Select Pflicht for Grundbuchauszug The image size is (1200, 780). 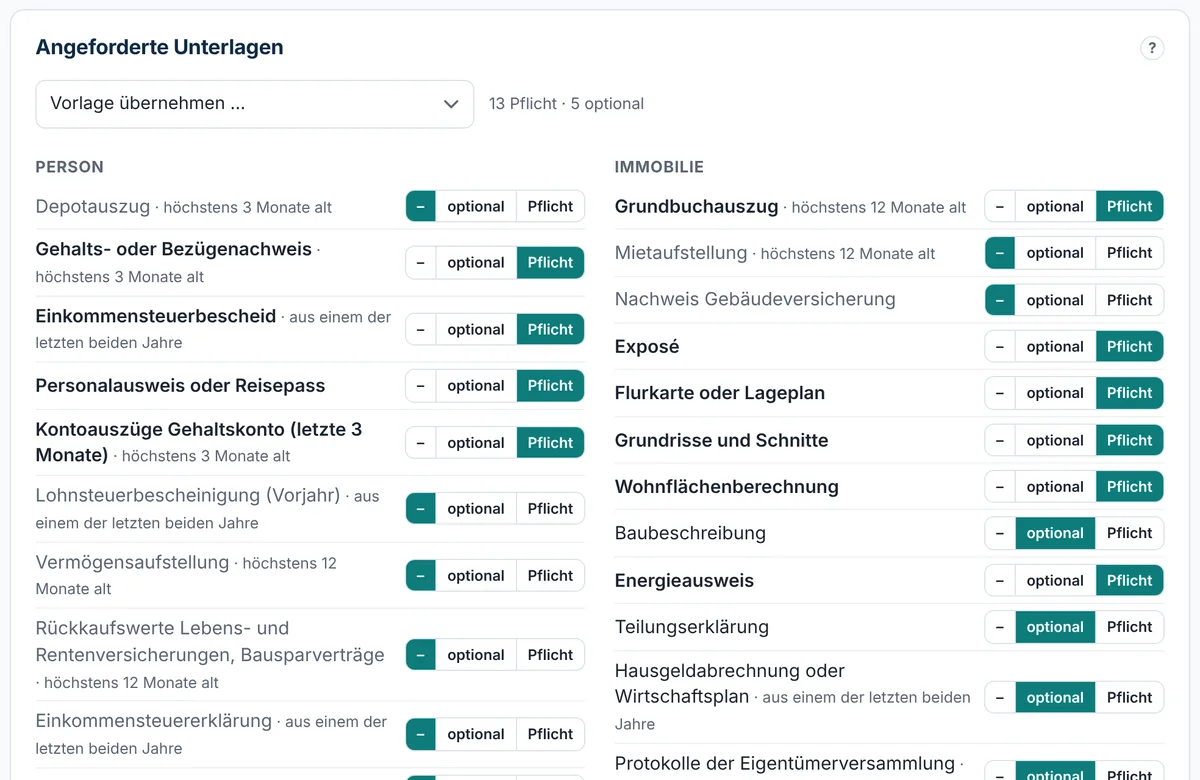(x=1130, y=207)
